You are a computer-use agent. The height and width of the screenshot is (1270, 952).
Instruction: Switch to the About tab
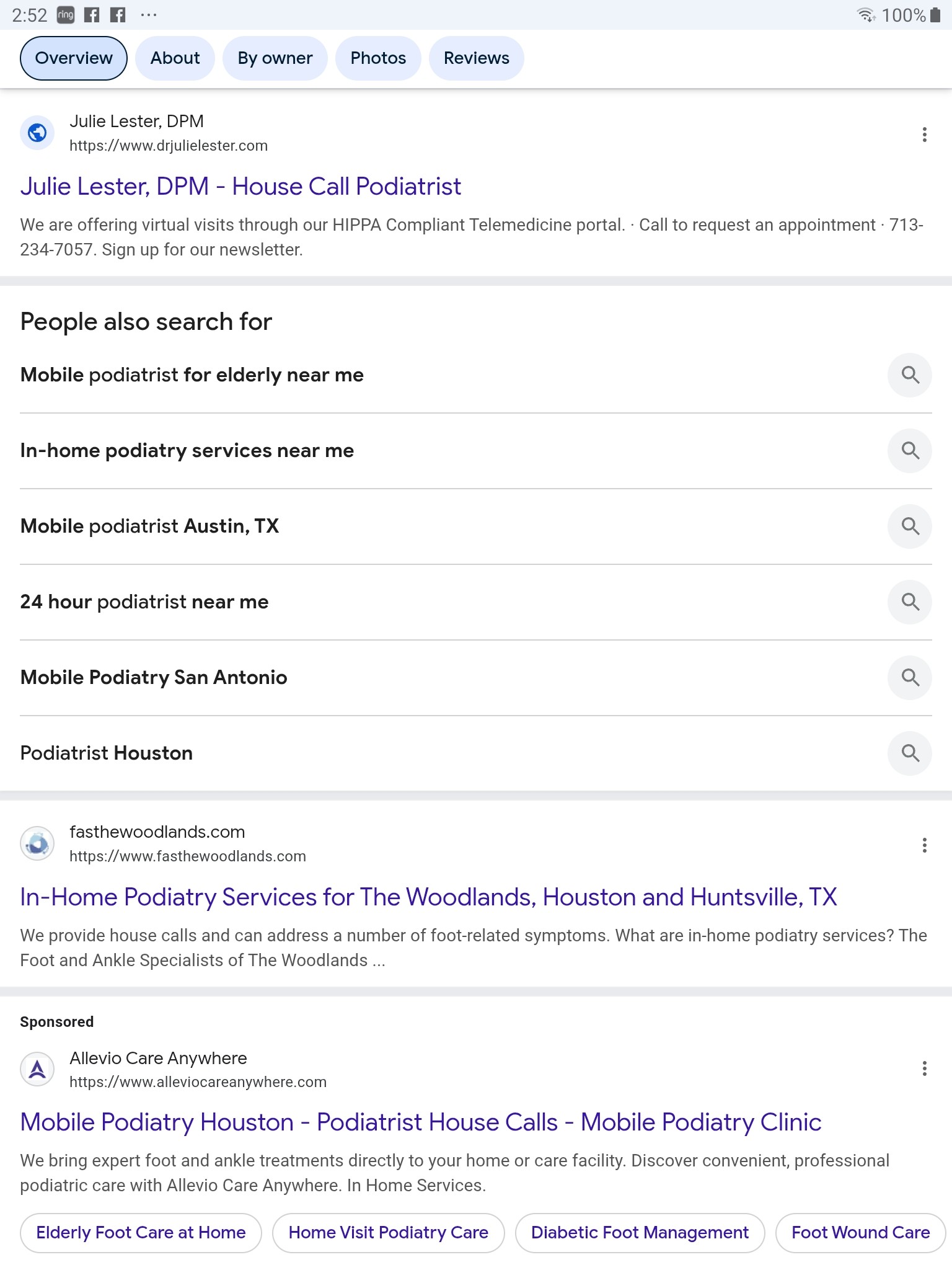[175, 58]
